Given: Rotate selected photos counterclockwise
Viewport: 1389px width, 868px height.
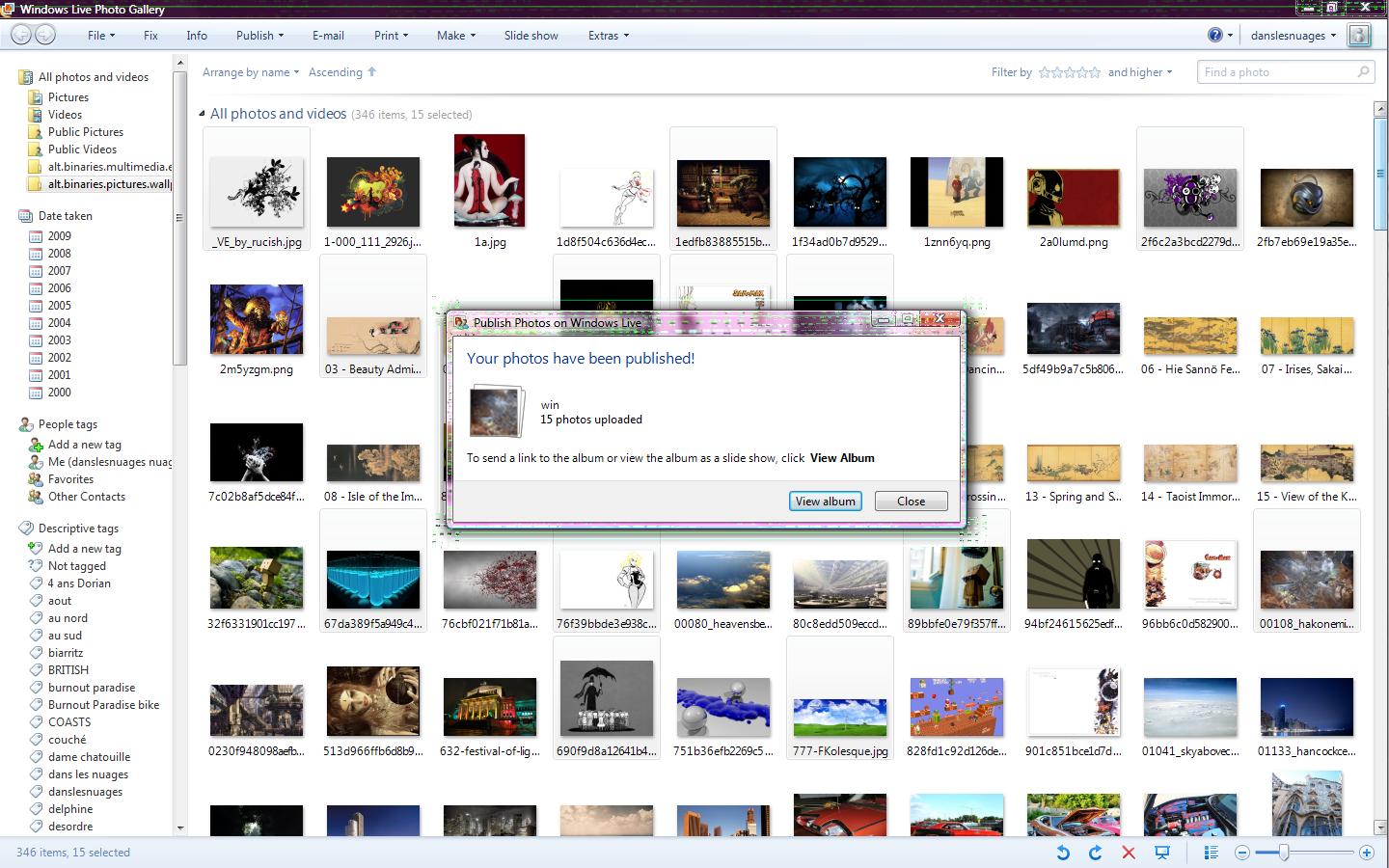Looking at the screenshot, I should point(1062,853).
